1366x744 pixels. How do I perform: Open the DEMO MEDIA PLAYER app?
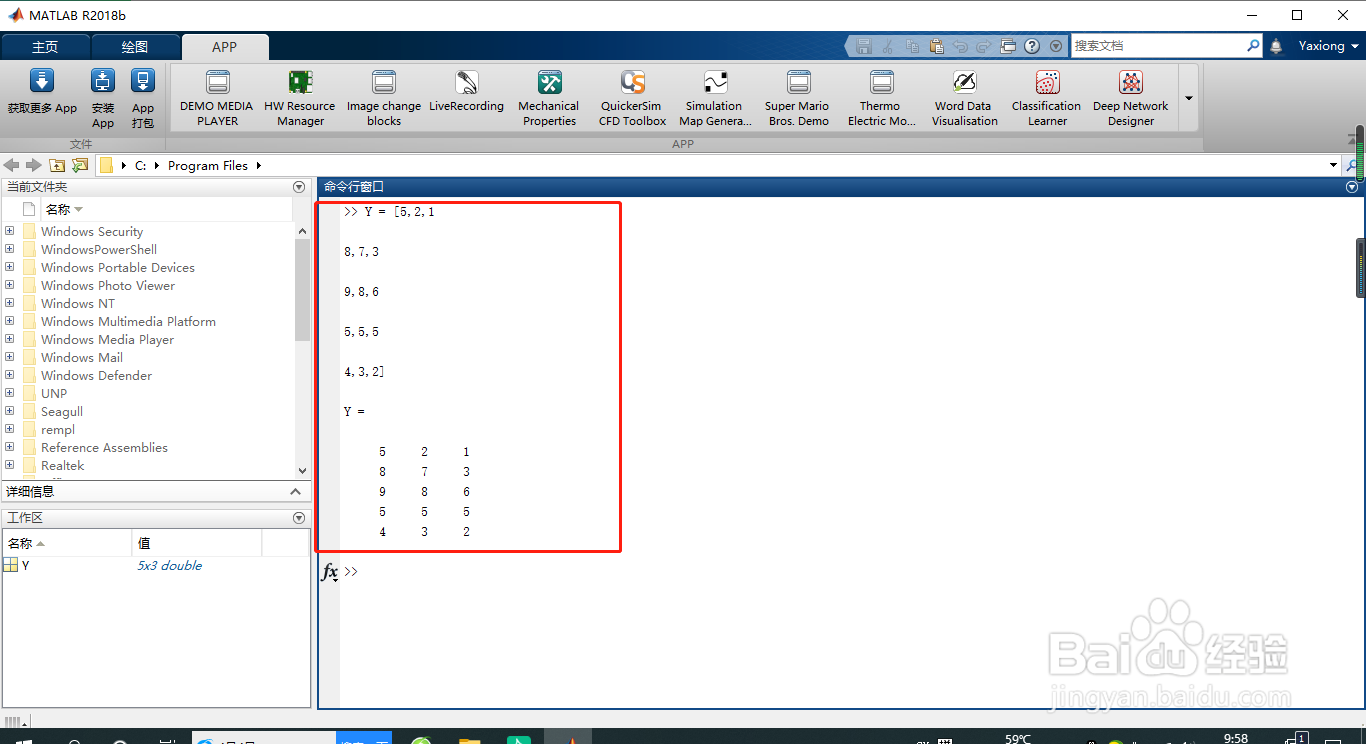pyautogui.click(x=217, y=98)
